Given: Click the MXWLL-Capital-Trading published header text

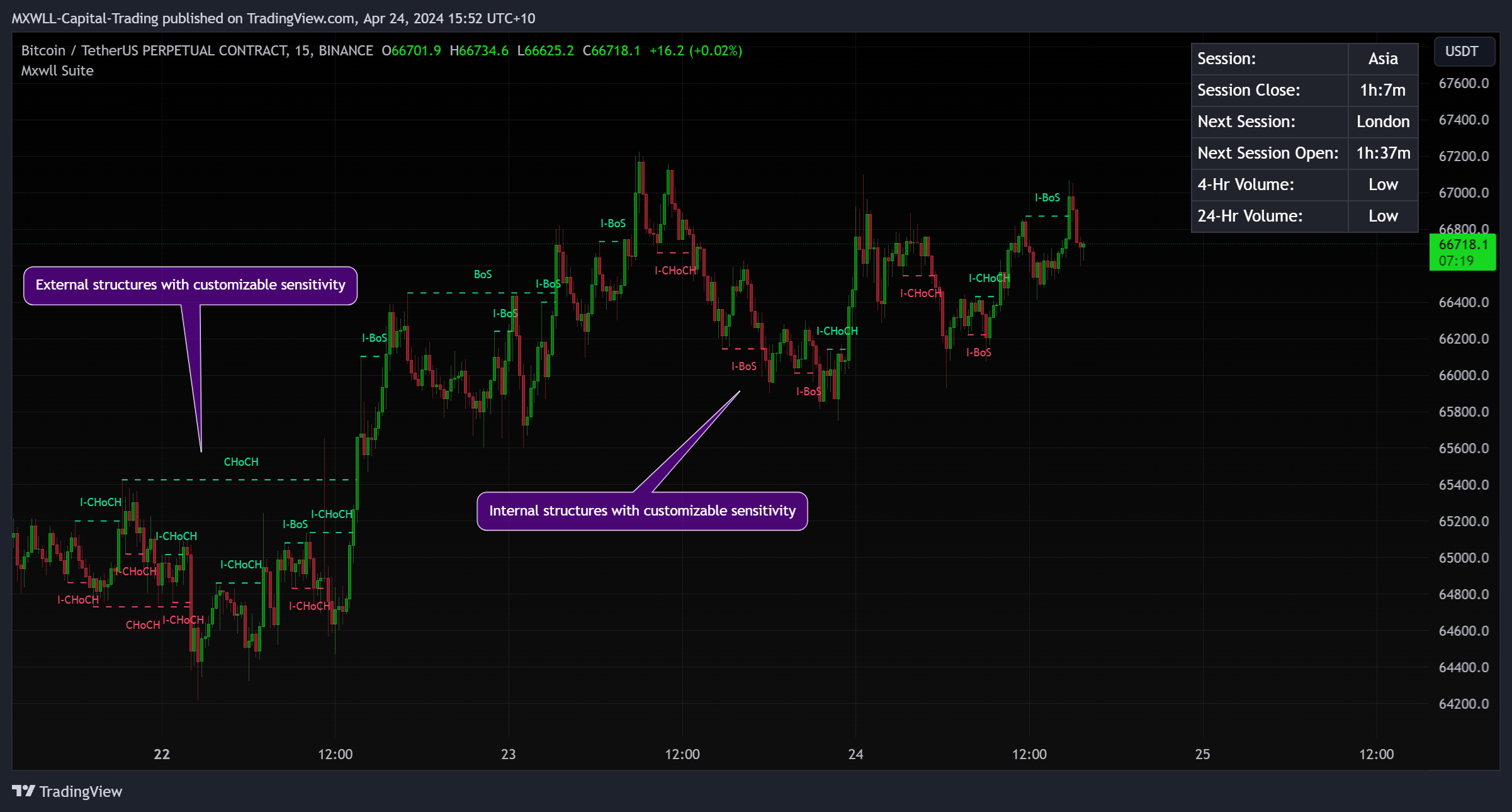Looking at the screenshot, I should point(273,18).
